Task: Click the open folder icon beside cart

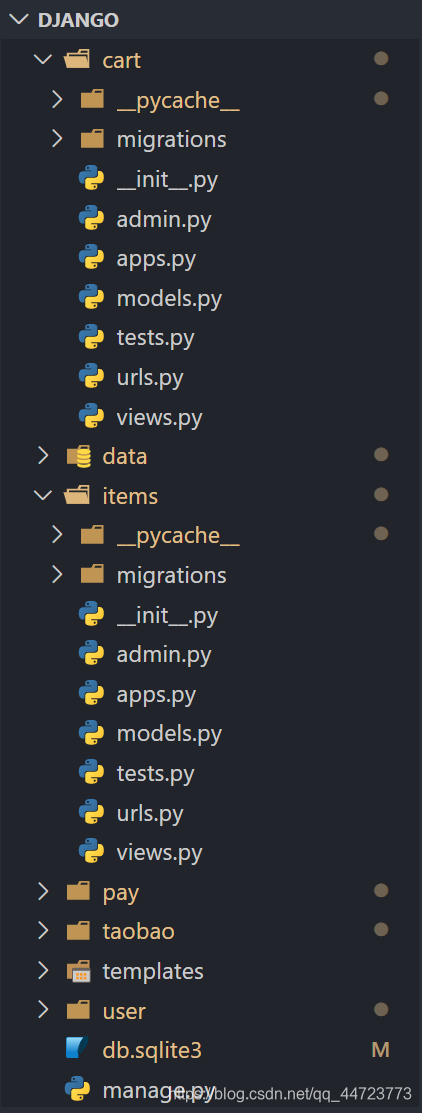Action: (x=77, y=60)
